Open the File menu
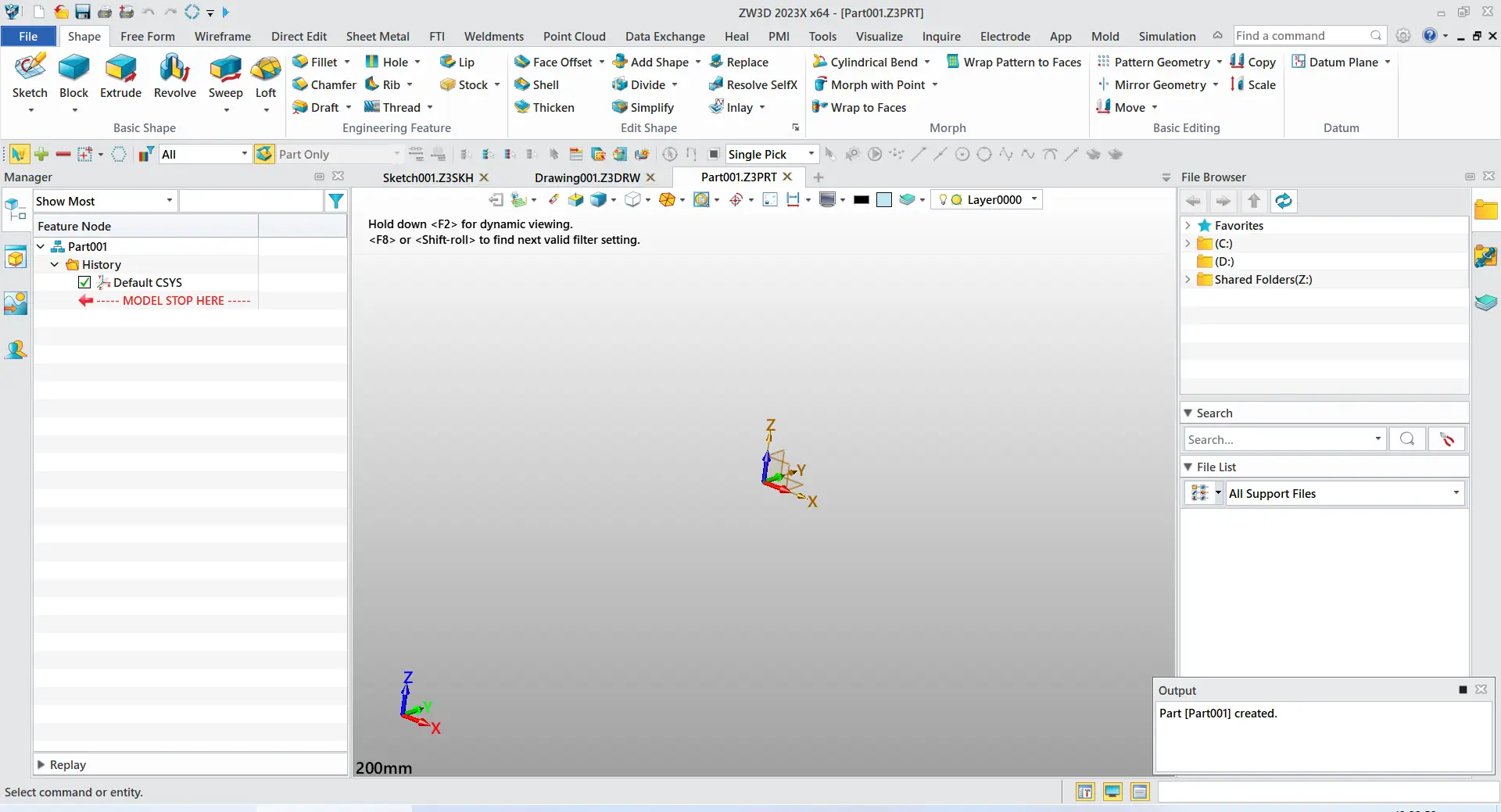Image resolution: width=1501 pixels, height=812 pixels. coord(28,36)
